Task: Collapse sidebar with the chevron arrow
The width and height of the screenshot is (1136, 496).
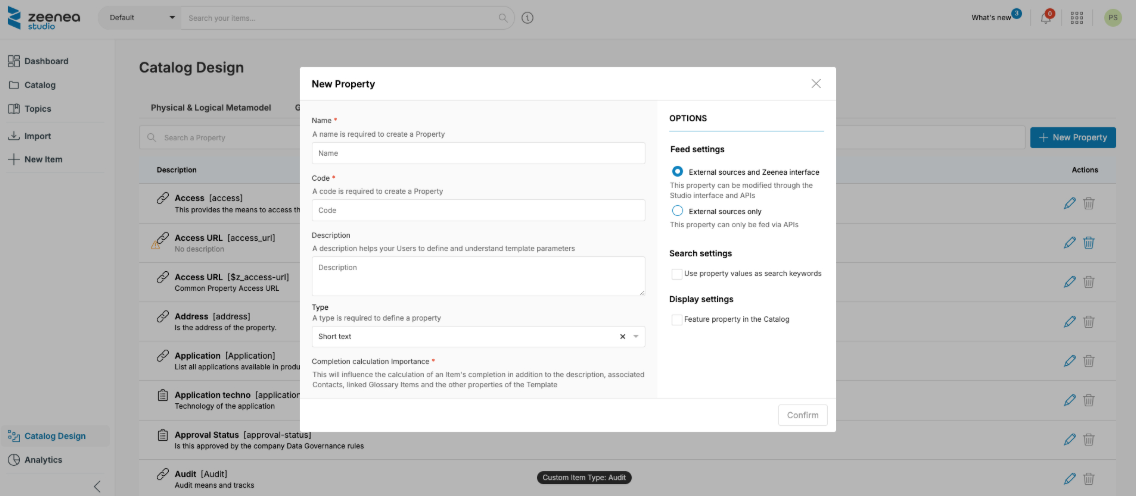Action: 97,486
